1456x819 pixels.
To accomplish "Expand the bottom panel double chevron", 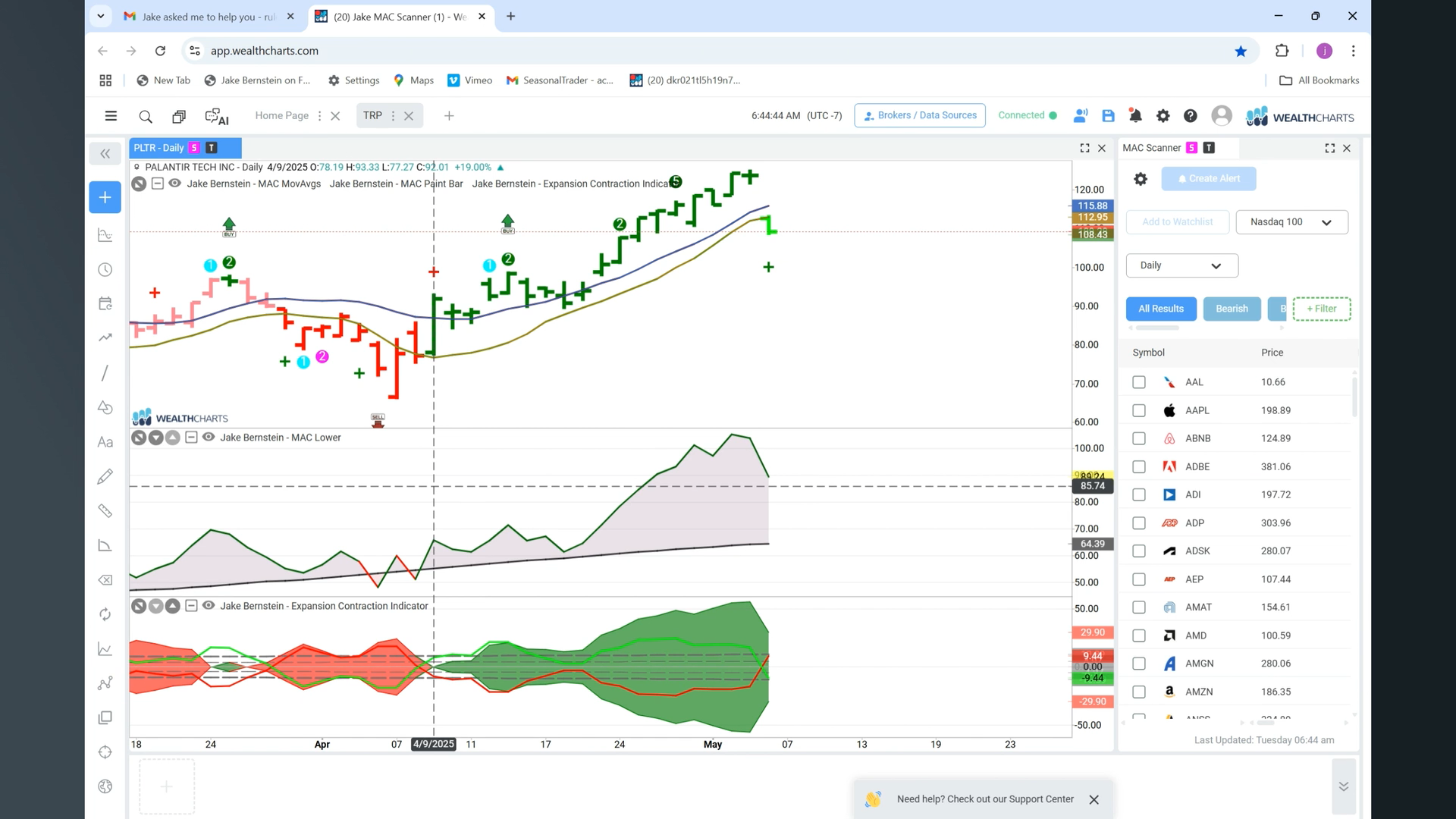I will click(x=1343, y=786).
